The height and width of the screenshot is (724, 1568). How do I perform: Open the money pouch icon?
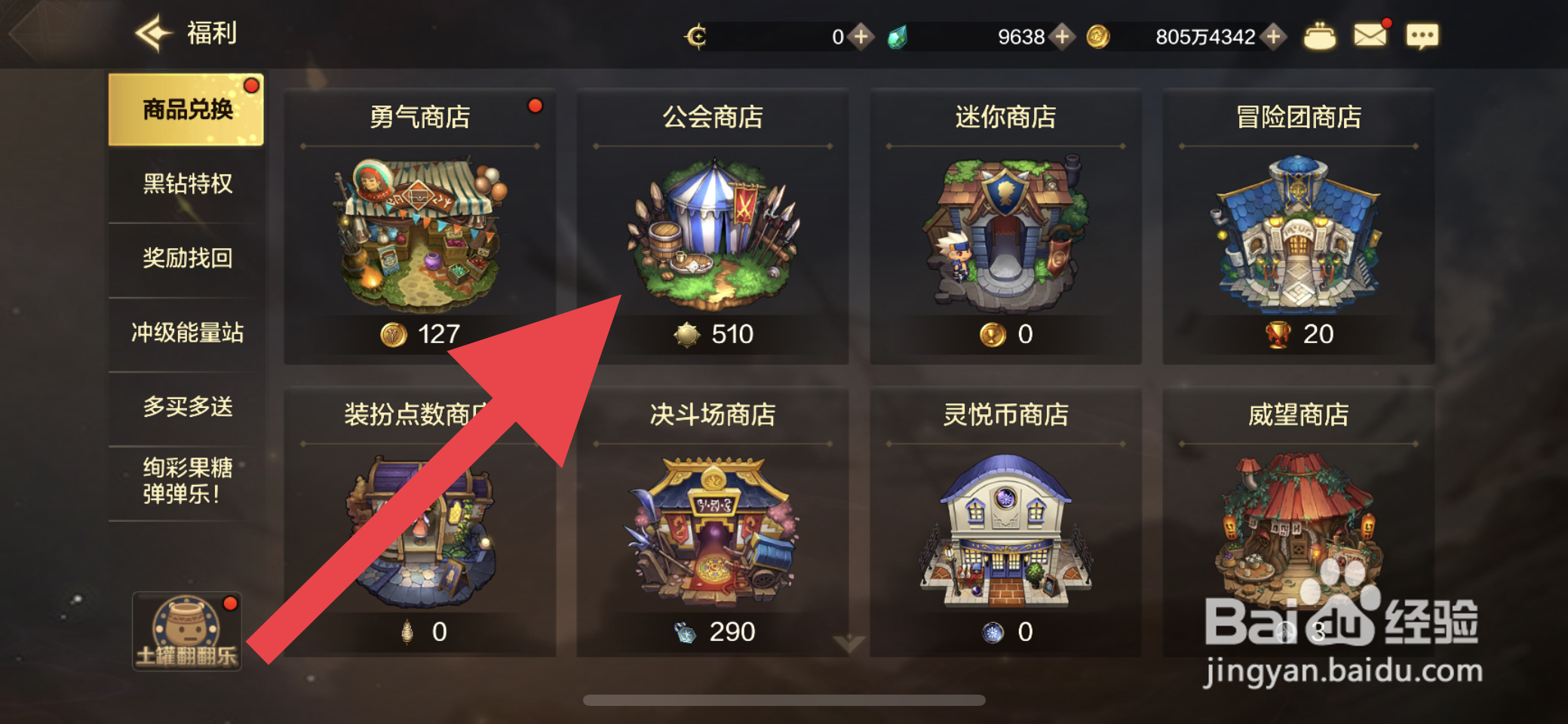pyautogui.click(x=1319, y=36)
